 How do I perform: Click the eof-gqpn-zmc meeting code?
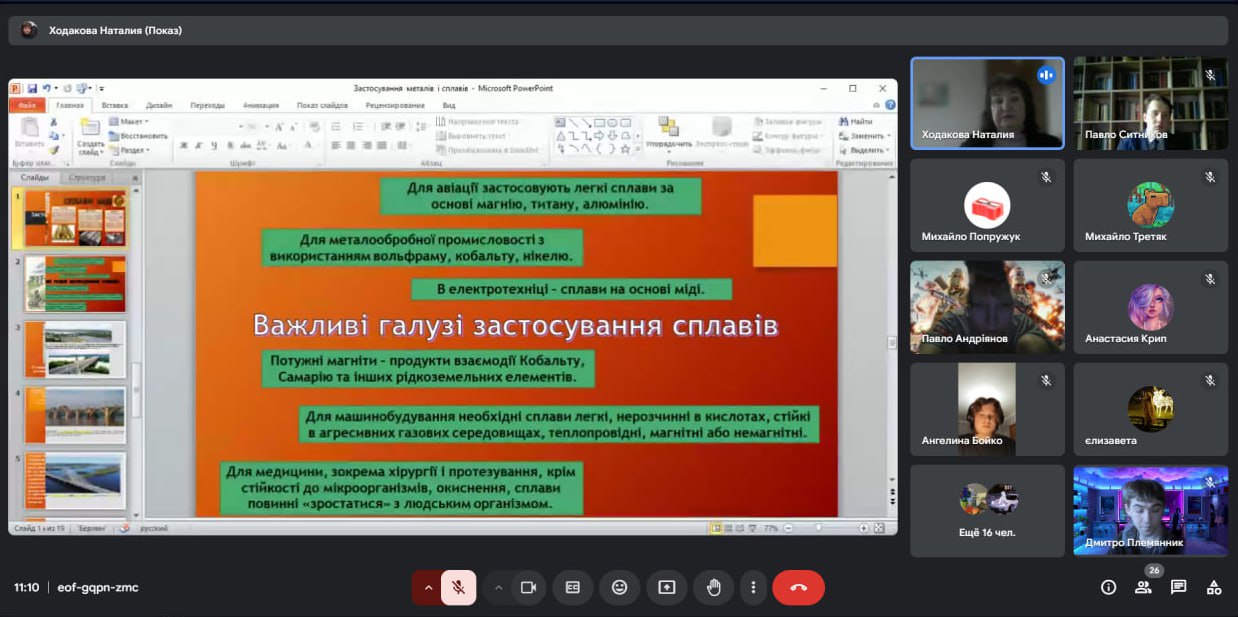tap(97, 588)
